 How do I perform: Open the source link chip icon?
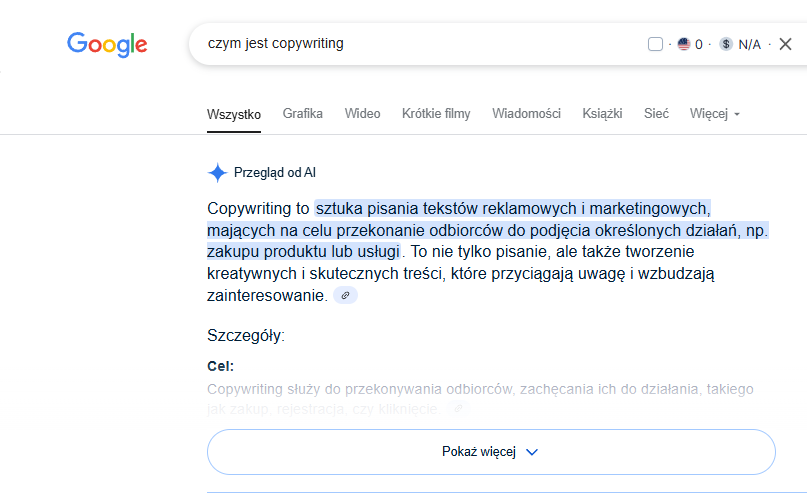tap(346, 296)
